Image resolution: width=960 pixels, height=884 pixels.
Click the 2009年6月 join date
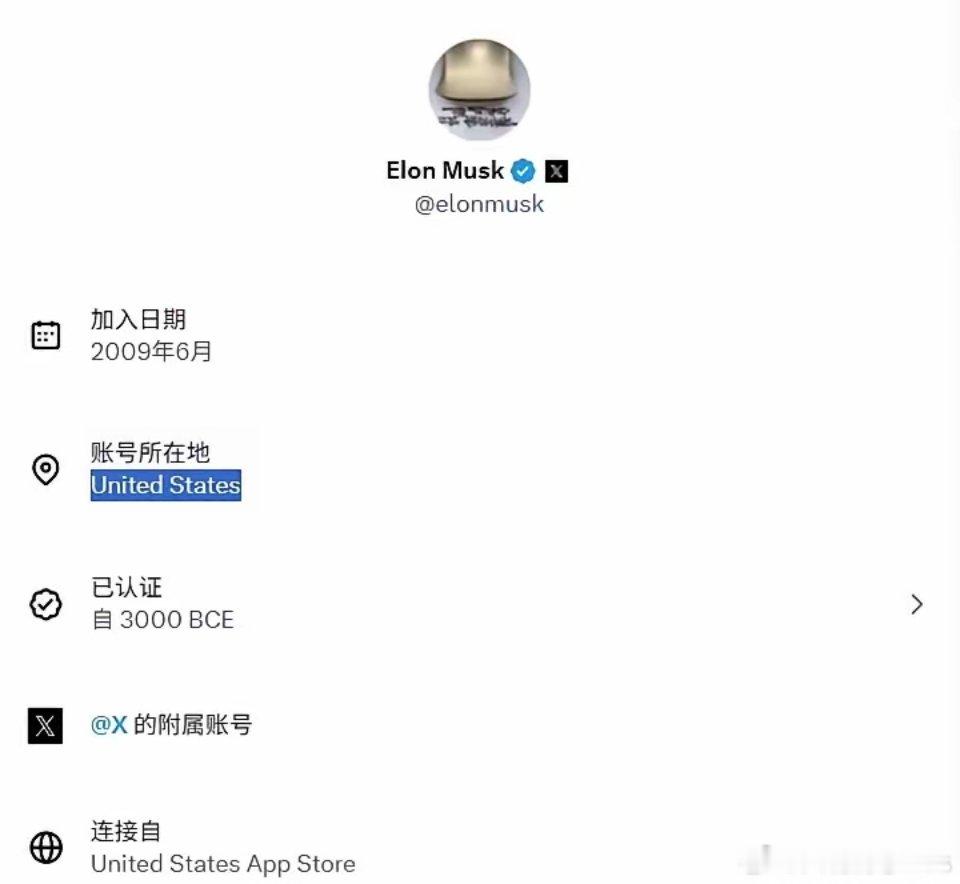(151, 351)
